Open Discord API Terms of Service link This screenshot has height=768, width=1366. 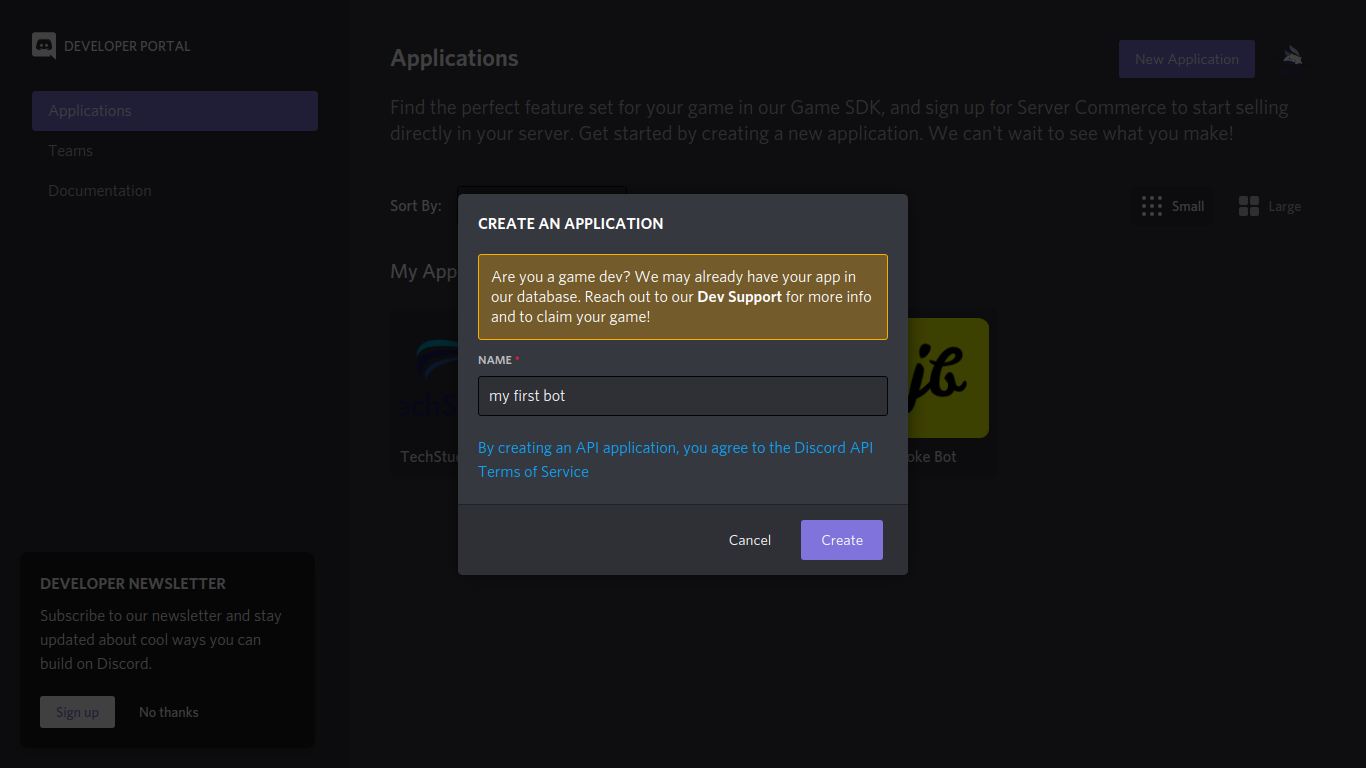(x=675, y=460)
